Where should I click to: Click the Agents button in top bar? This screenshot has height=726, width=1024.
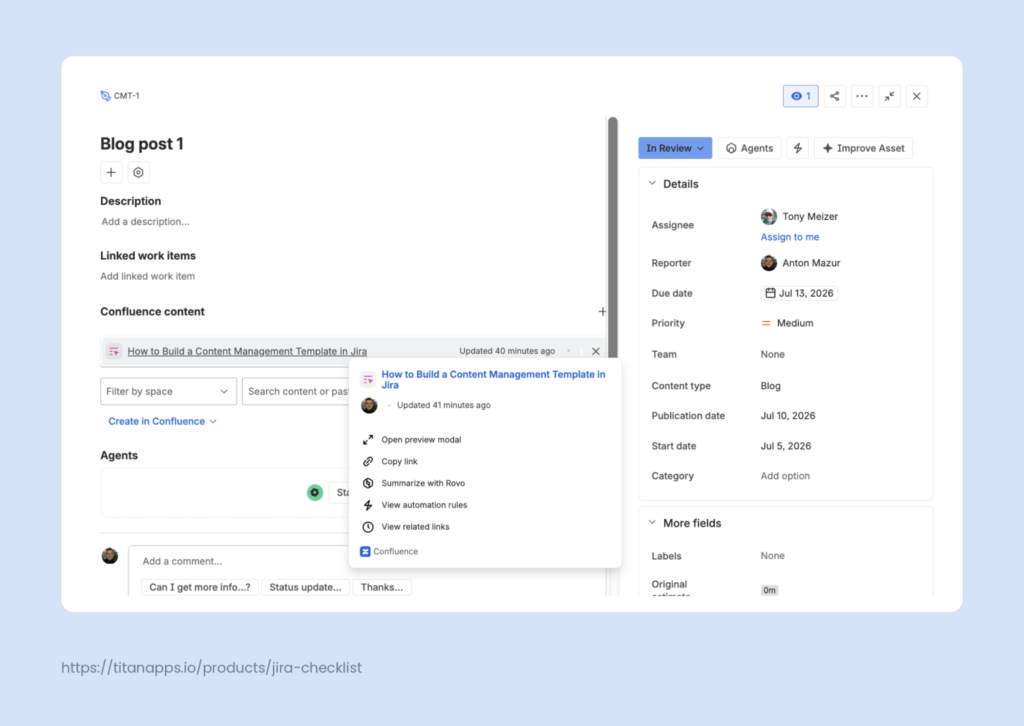point(749,148)
